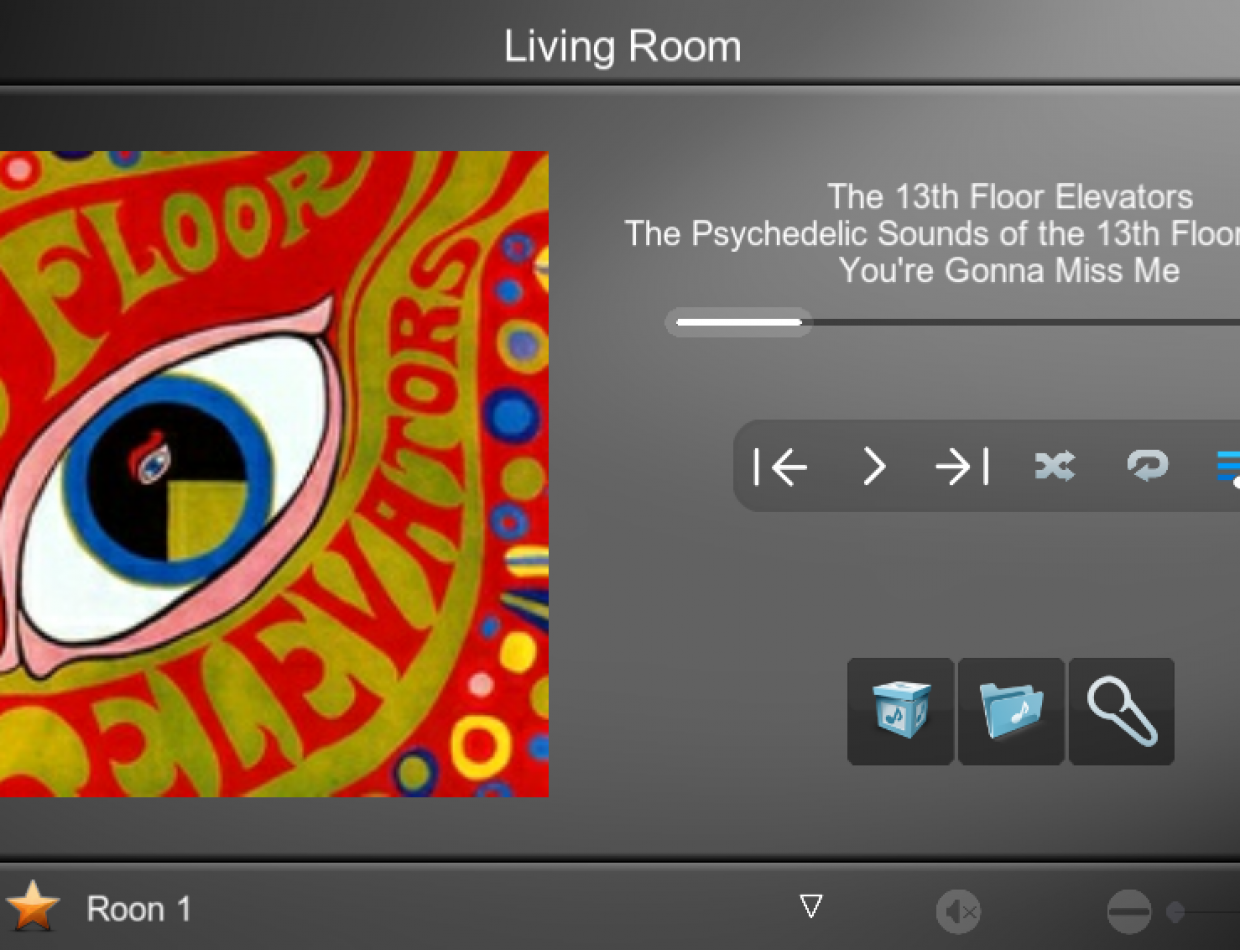Open search with the magnifier icon

[x=1121, y=711]
